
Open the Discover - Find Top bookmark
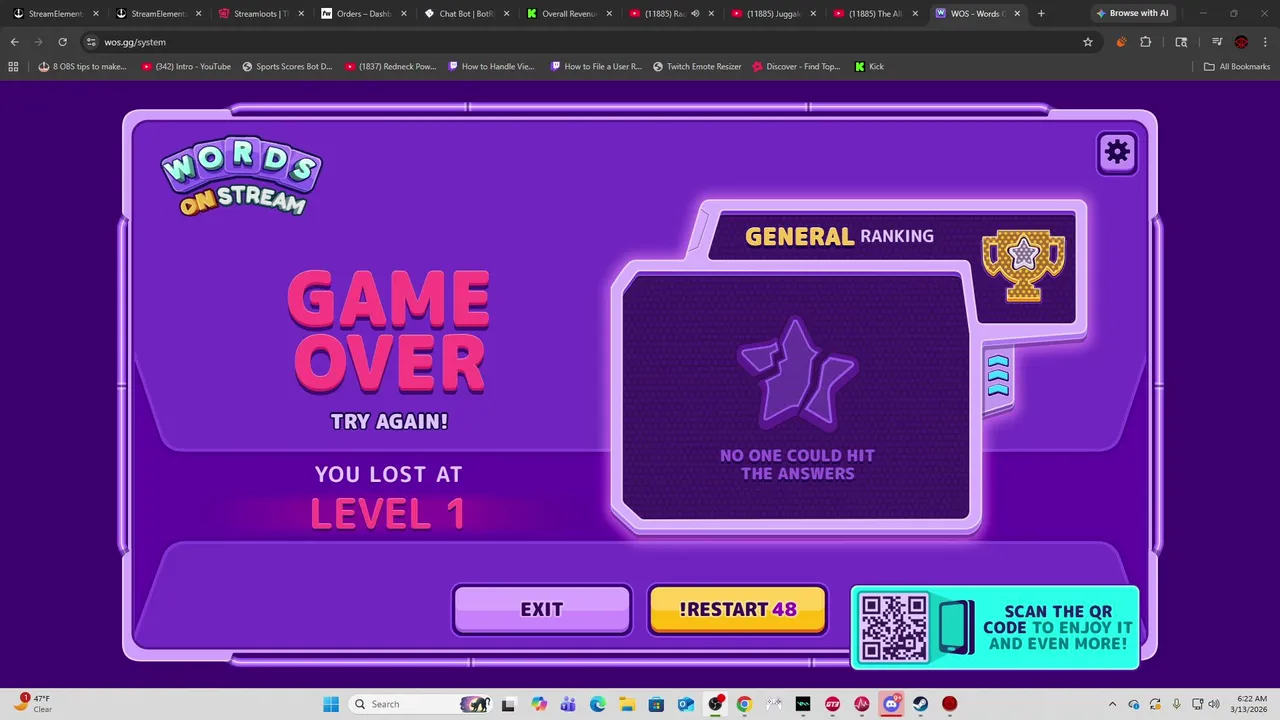point(796,67)
